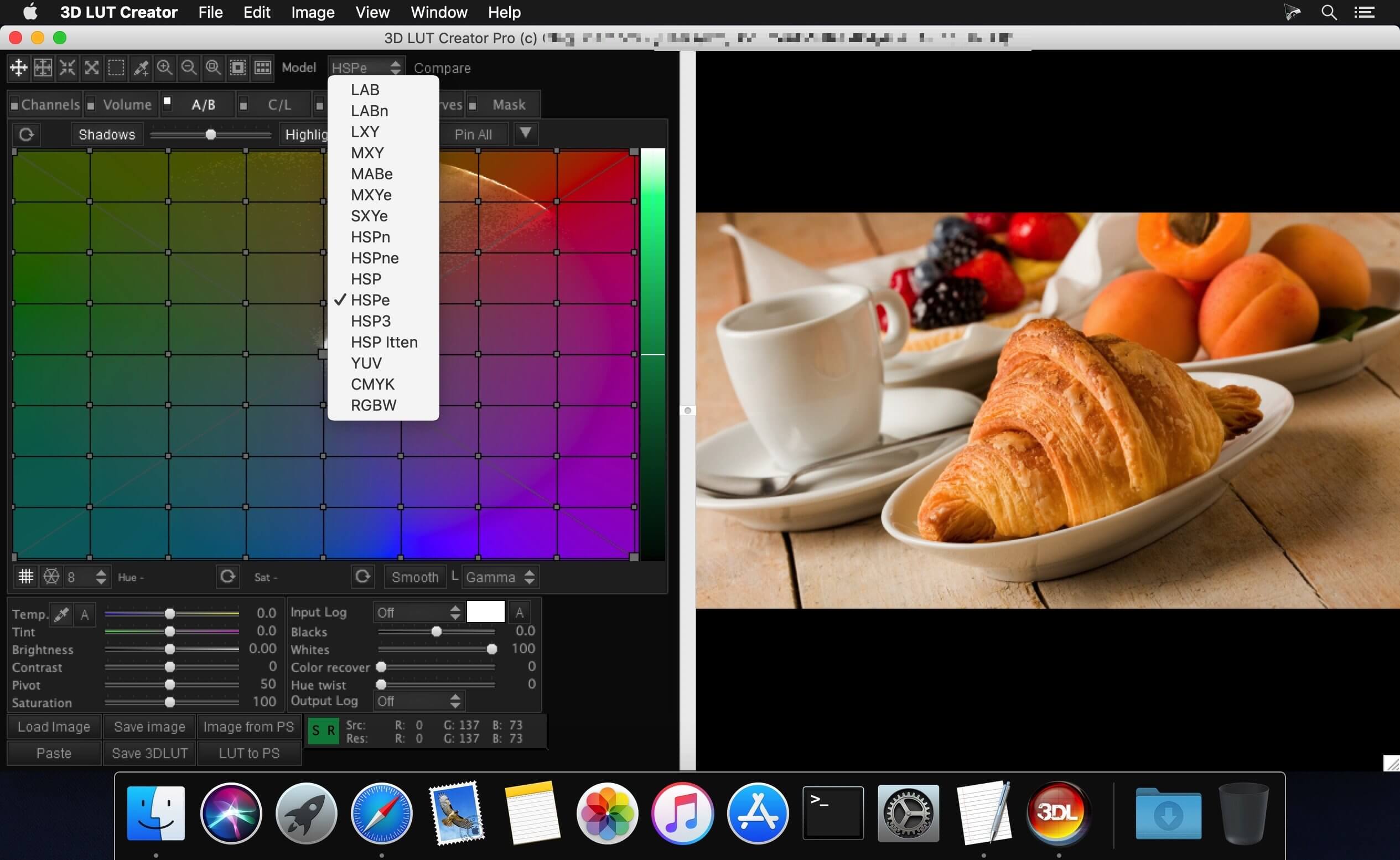
Task: Click the eyedropper color picker tool
Action: tap(141, 68)
